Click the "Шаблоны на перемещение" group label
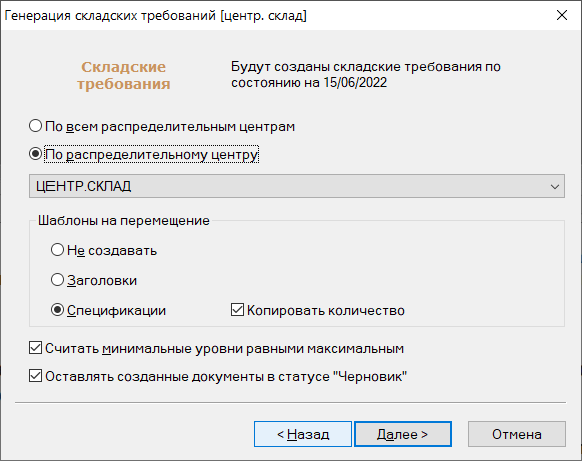This screenshot has width=582, height=461. (124, 220)
